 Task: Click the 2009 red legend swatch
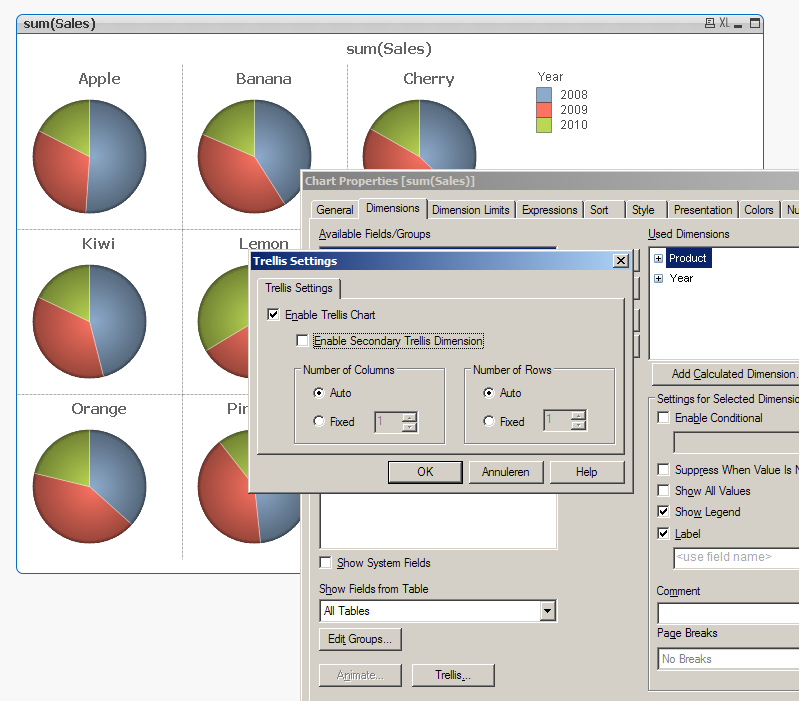[544, 110]
